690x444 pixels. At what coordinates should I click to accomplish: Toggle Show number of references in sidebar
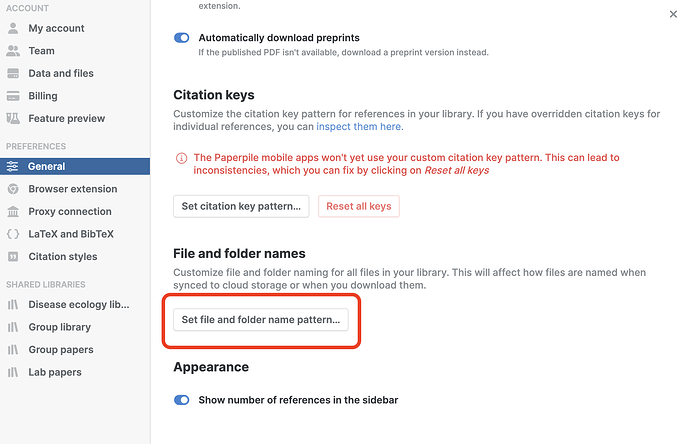(181, 400)
